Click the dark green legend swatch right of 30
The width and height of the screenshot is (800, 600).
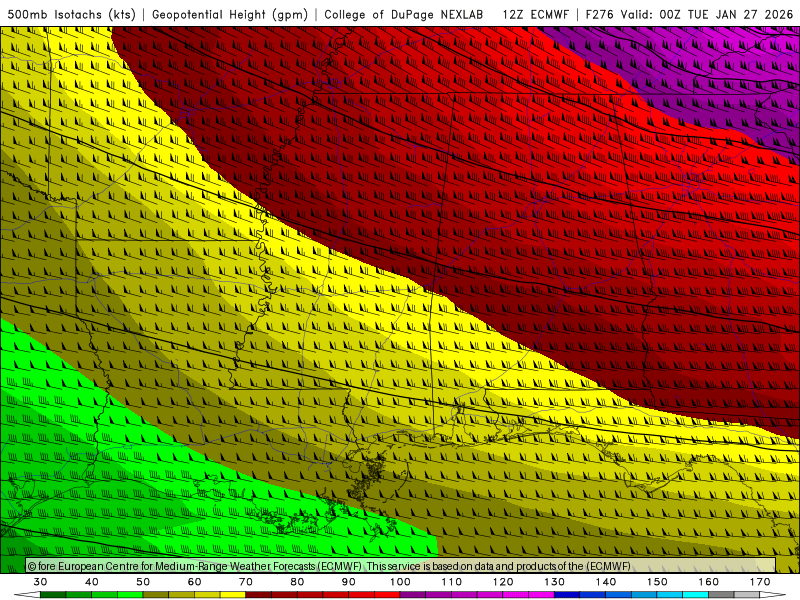[x=53, y=595]
